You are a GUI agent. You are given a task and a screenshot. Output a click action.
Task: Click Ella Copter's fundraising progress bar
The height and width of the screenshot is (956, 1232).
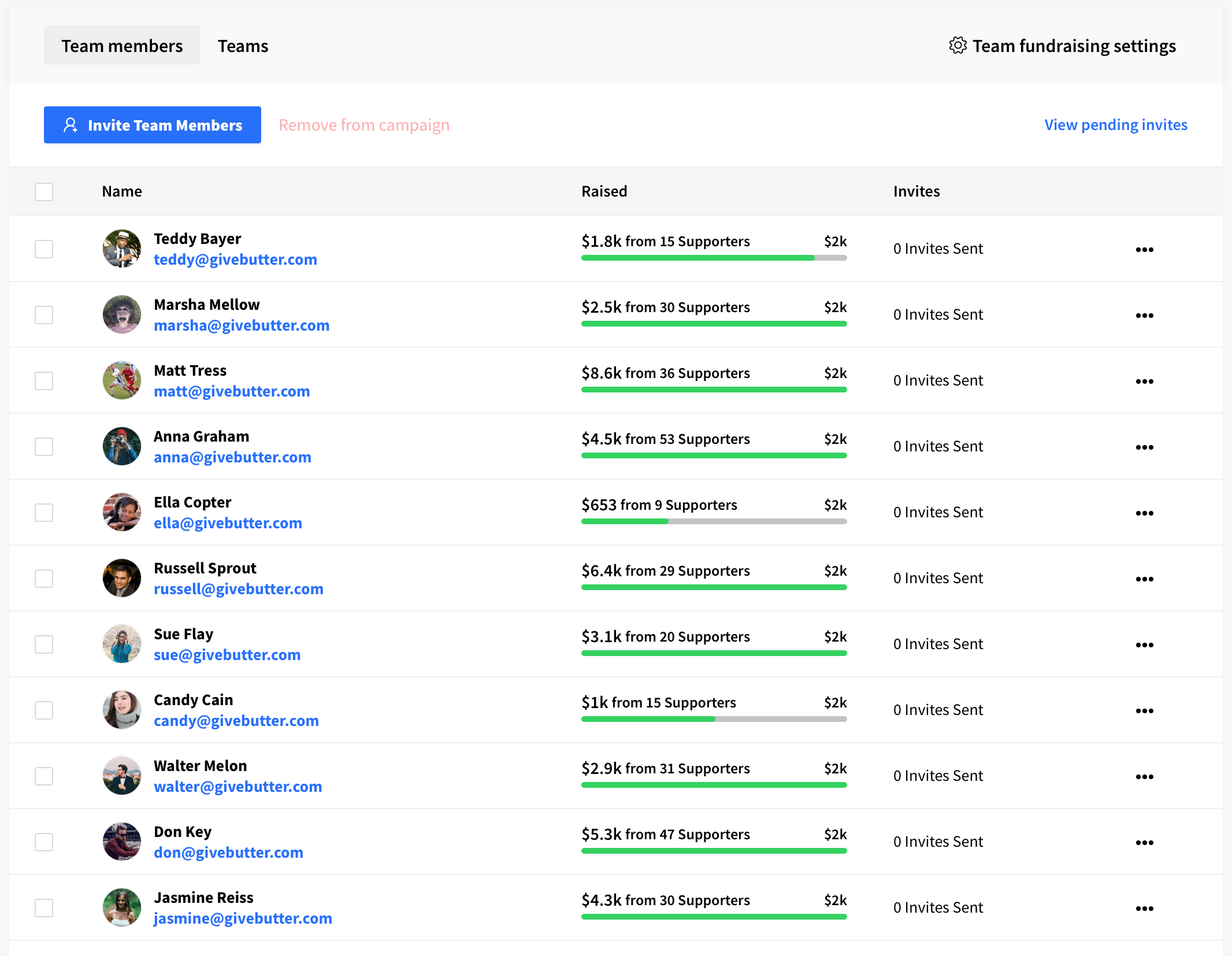714,521
